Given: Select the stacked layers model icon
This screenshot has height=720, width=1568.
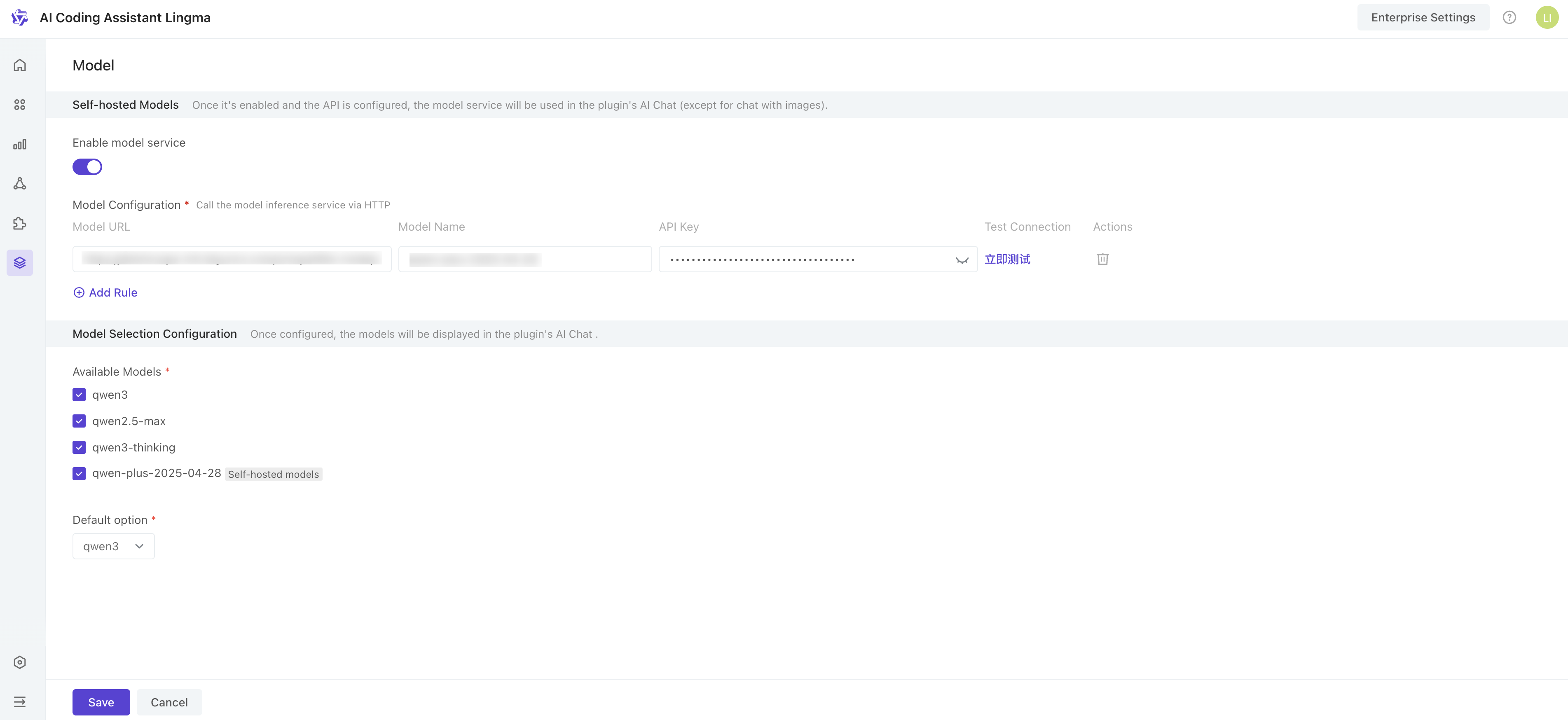Looking at the screenshot, I should pos(19,263).
